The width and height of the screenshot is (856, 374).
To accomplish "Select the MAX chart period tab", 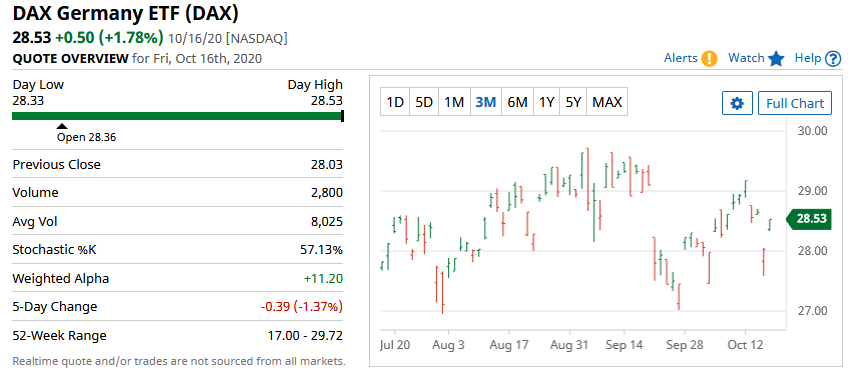I will (607, 102).
